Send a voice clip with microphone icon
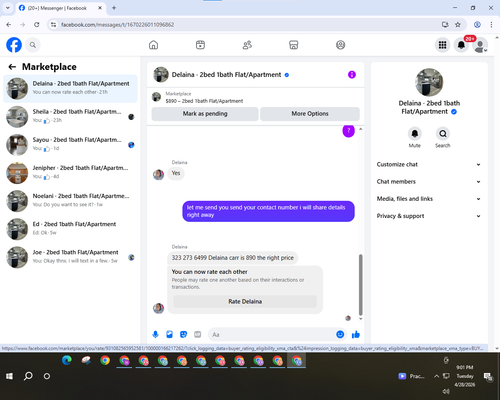The height and width of the screenshot is (400, 500). click(x=155, y=334)
